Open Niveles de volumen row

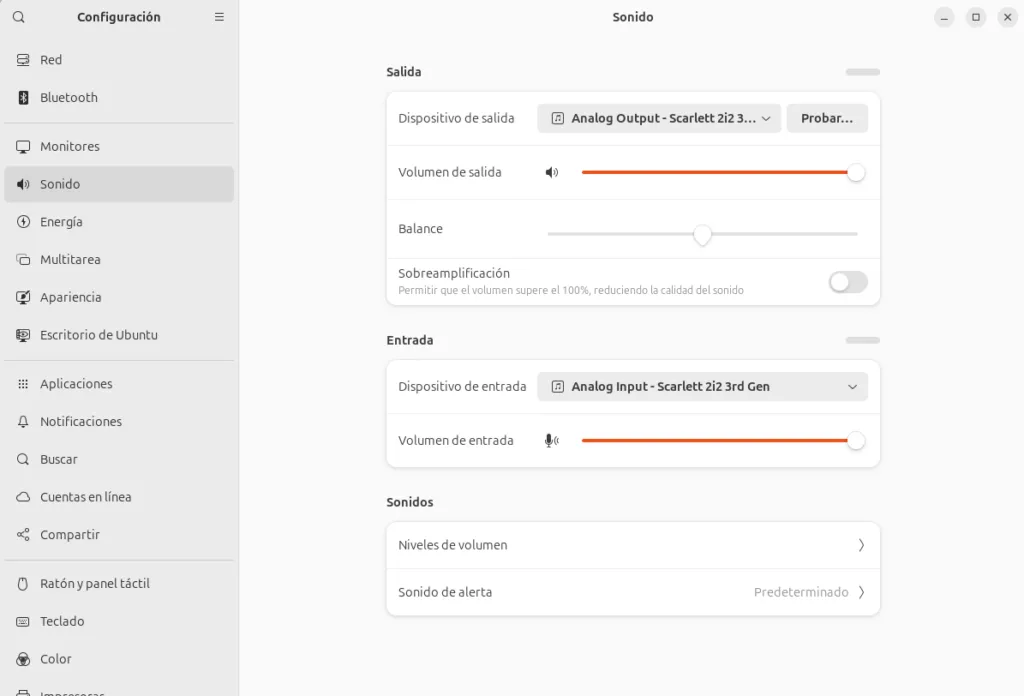pyautogui.click(x=633, y=545)
